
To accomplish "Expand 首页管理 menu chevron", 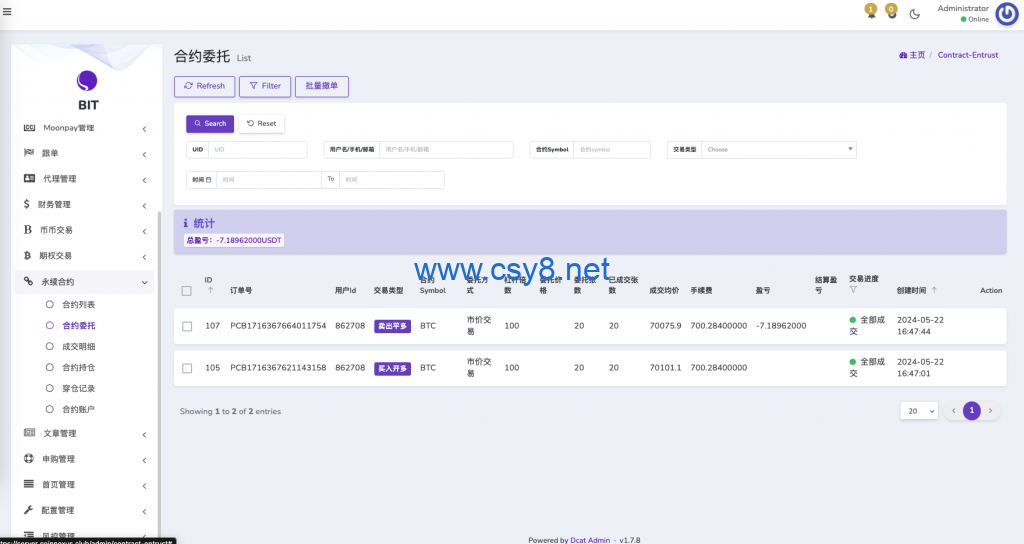I will [144, 485].
